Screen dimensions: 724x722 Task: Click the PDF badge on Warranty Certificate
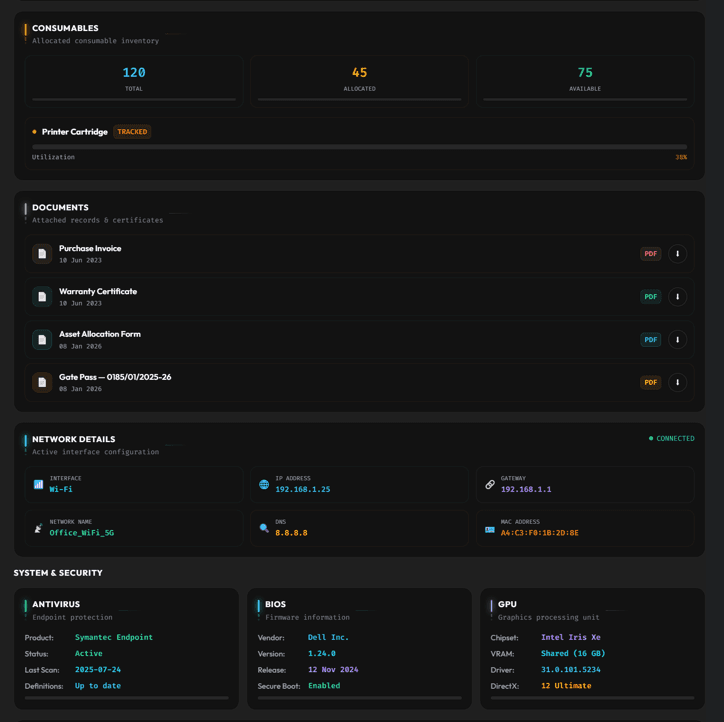pos(651,296)
